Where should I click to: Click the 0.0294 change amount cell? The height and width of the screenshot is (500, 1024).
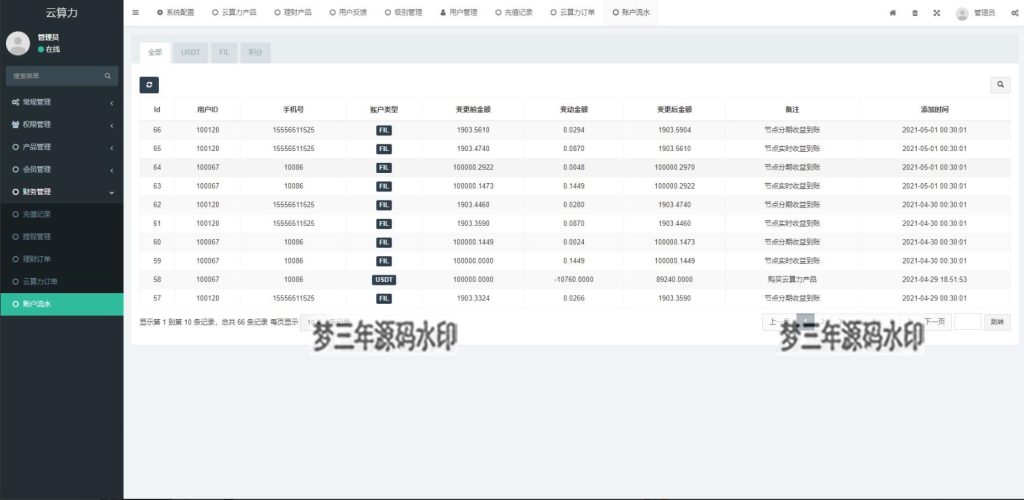click(x=573, y=130)
